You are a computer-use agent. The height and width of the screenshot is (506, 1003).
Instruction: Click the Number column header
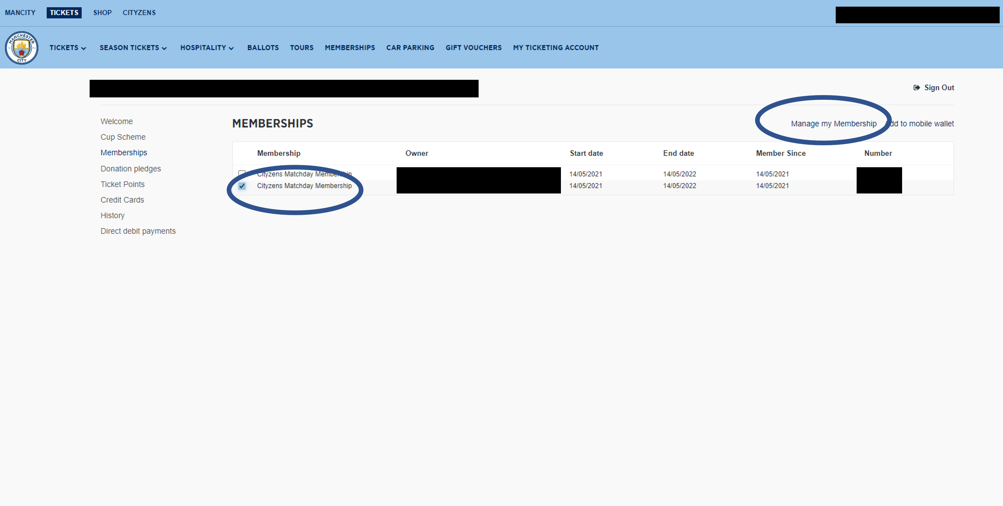878,154
